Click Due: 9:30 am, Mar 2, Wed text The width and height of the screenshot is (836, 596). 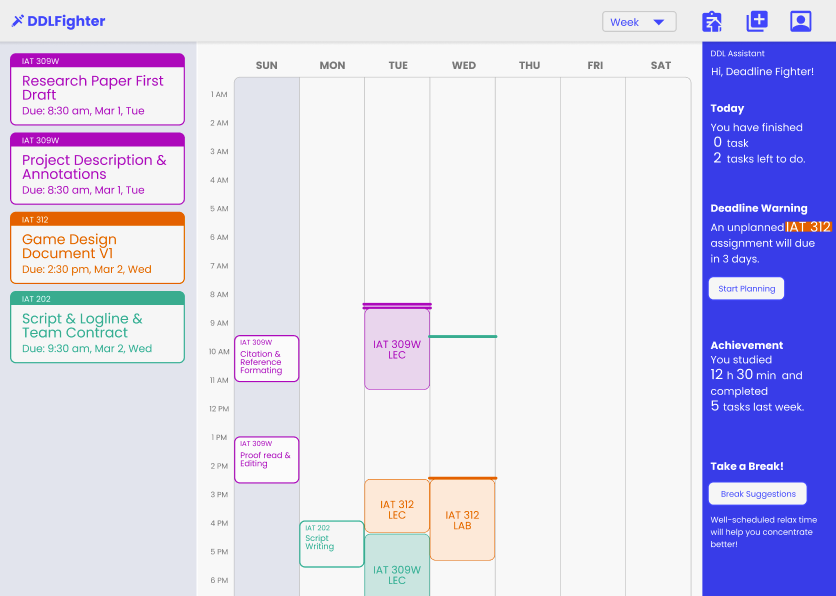coord(87,349)
